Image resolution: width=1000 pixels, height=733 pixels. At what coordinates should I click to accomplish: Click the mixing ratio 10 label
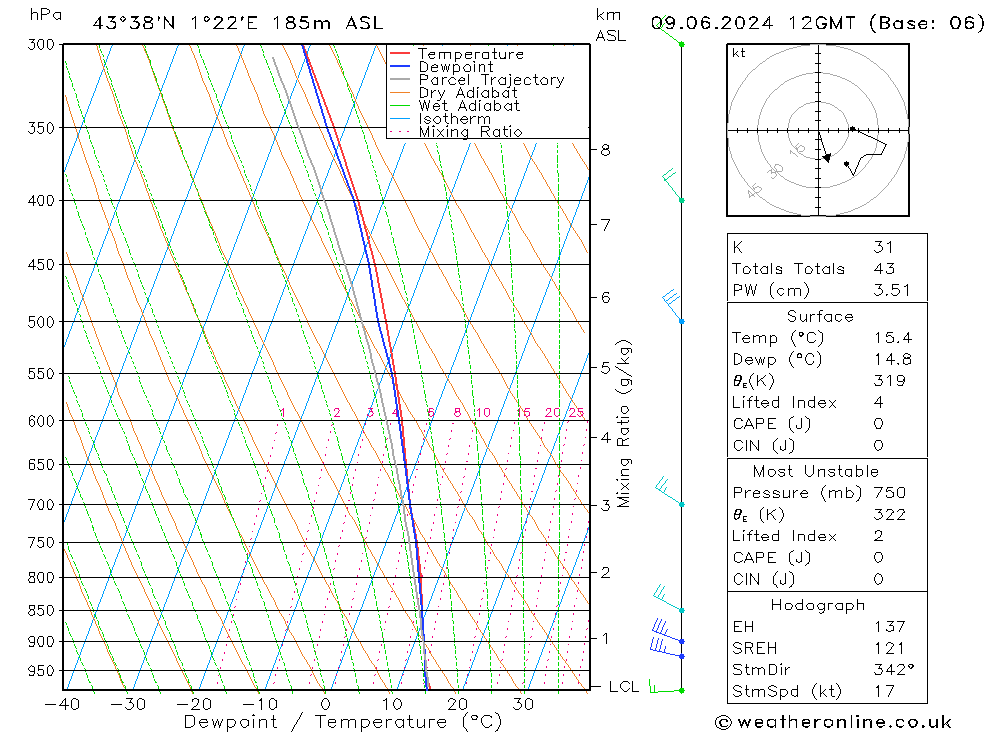click(x=483, y=413)
